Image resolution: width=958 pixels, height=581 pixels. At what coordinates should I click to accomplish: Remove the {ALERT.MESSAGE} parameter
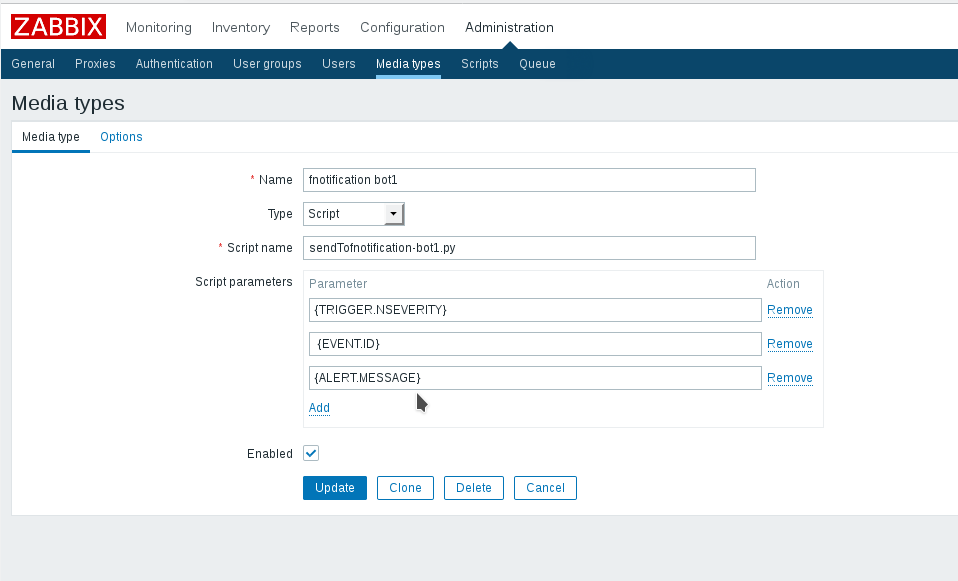click(x=789, y=378)
